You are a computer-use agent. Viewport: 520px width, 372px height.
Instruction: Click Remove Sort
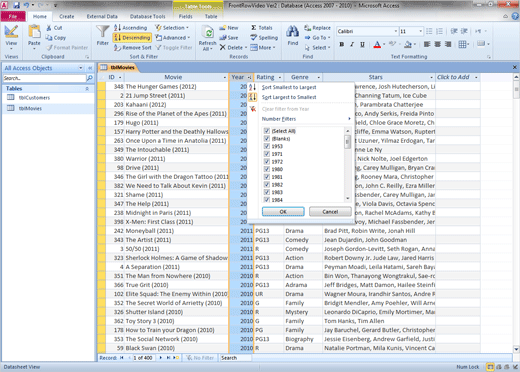pos(133,48)
